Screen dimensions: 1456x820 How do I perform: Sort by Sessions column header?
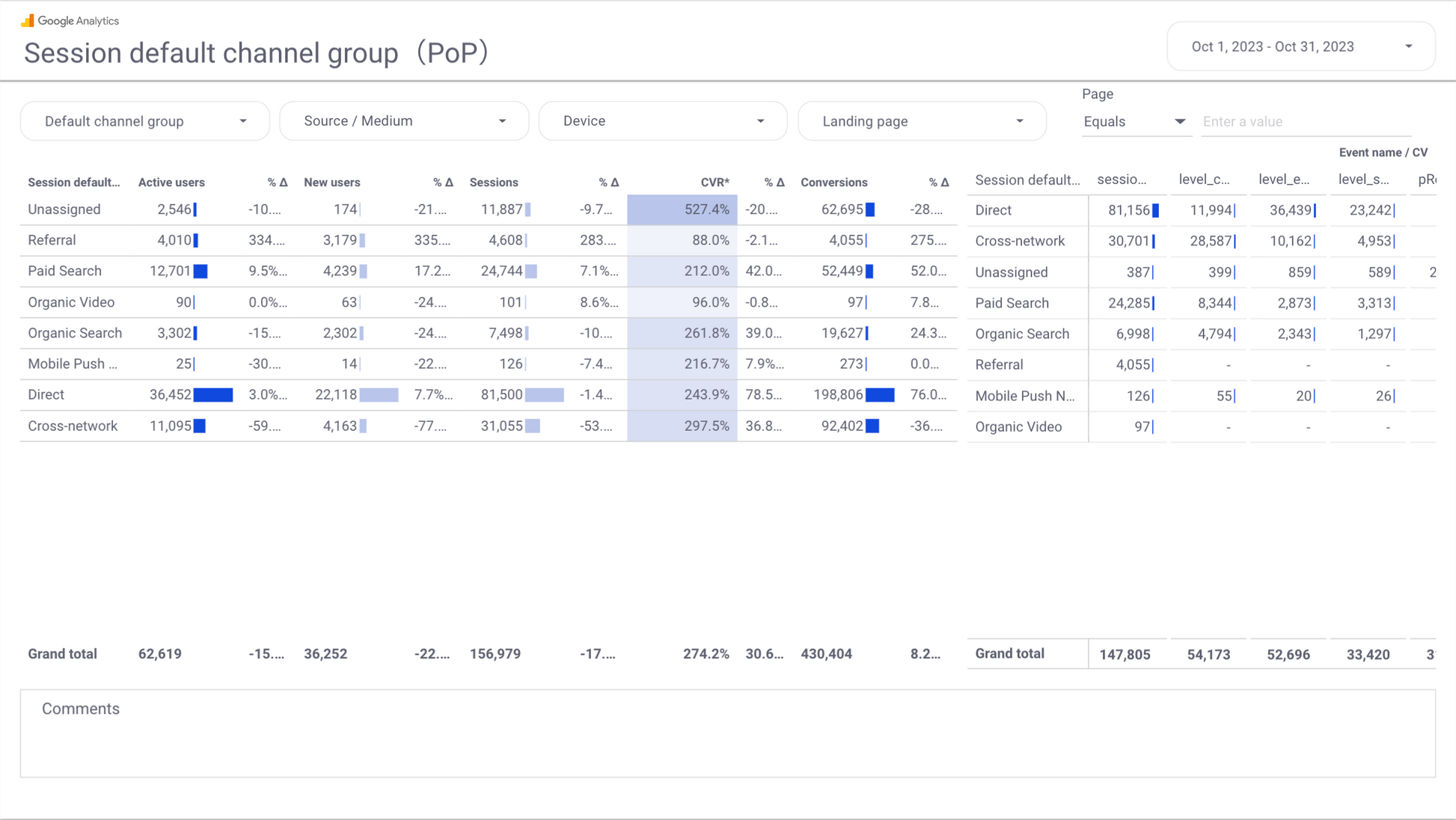point(494,183)
